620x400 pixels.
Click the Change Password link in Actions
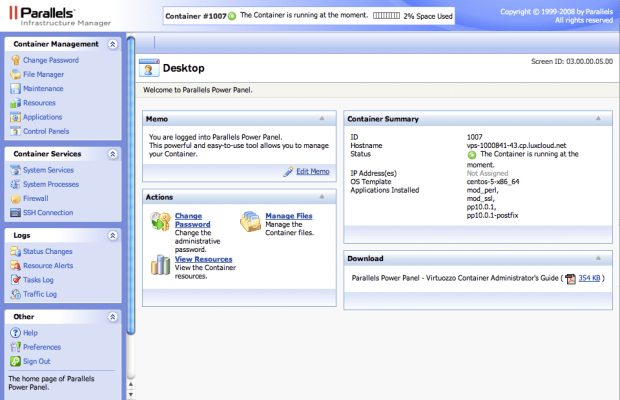pos(193,220)
